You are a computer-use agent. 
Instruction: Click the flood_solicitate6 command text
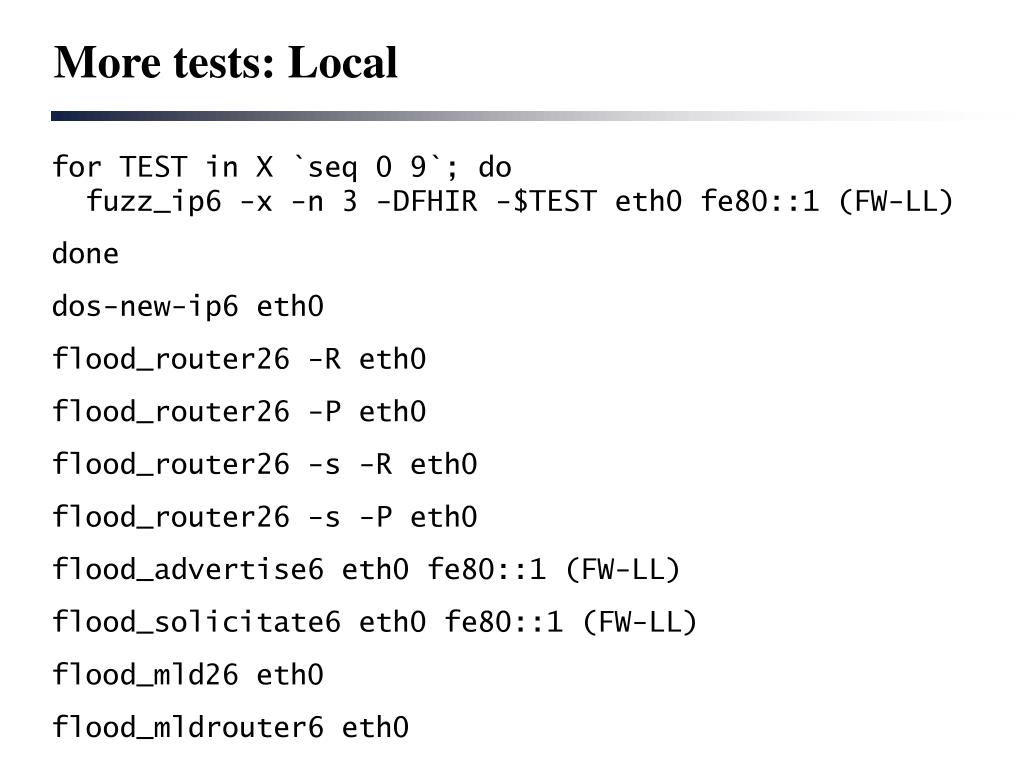point(197,622)
